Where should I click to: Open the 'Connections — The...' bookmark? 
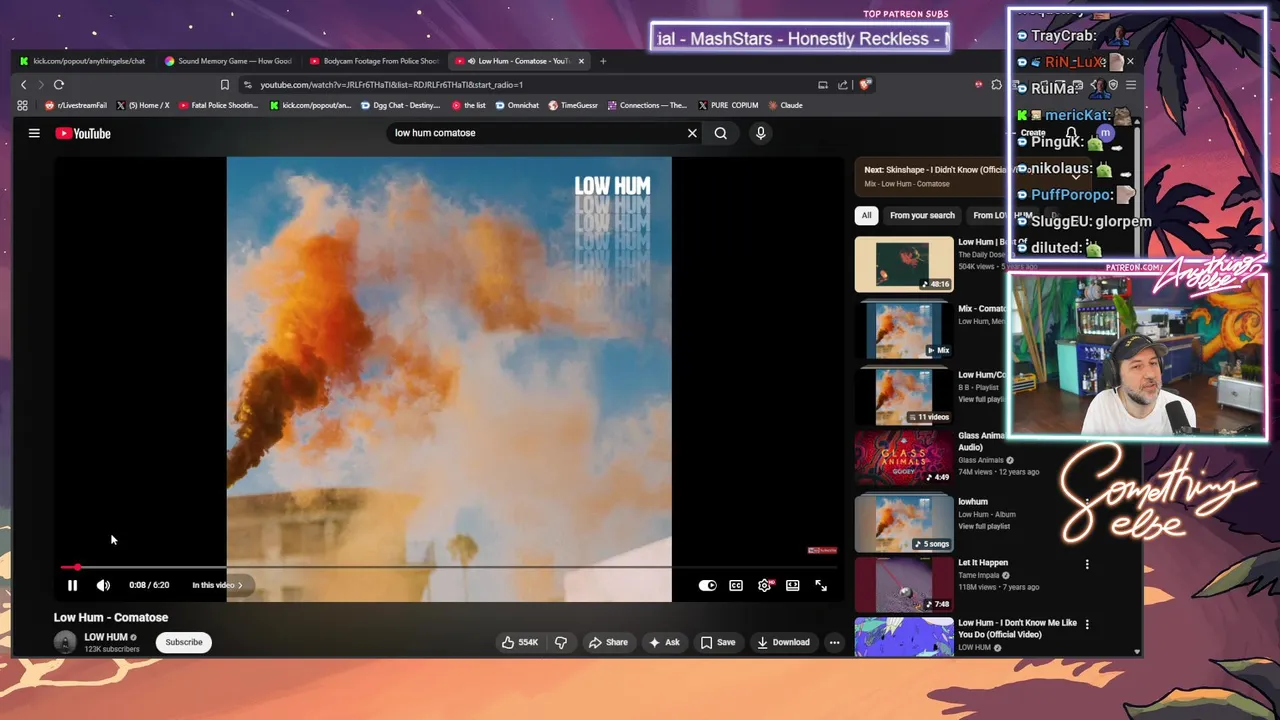(x=646, y=105)
